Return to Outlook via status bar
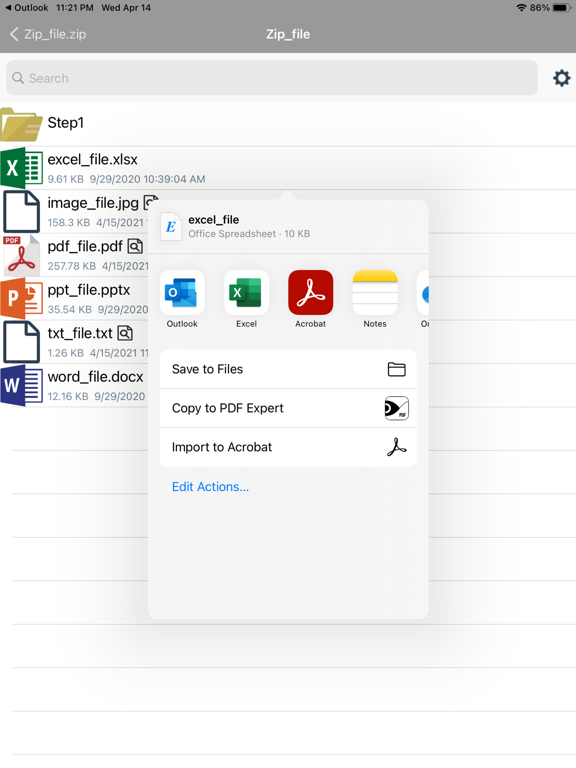 tap(26, 8)
